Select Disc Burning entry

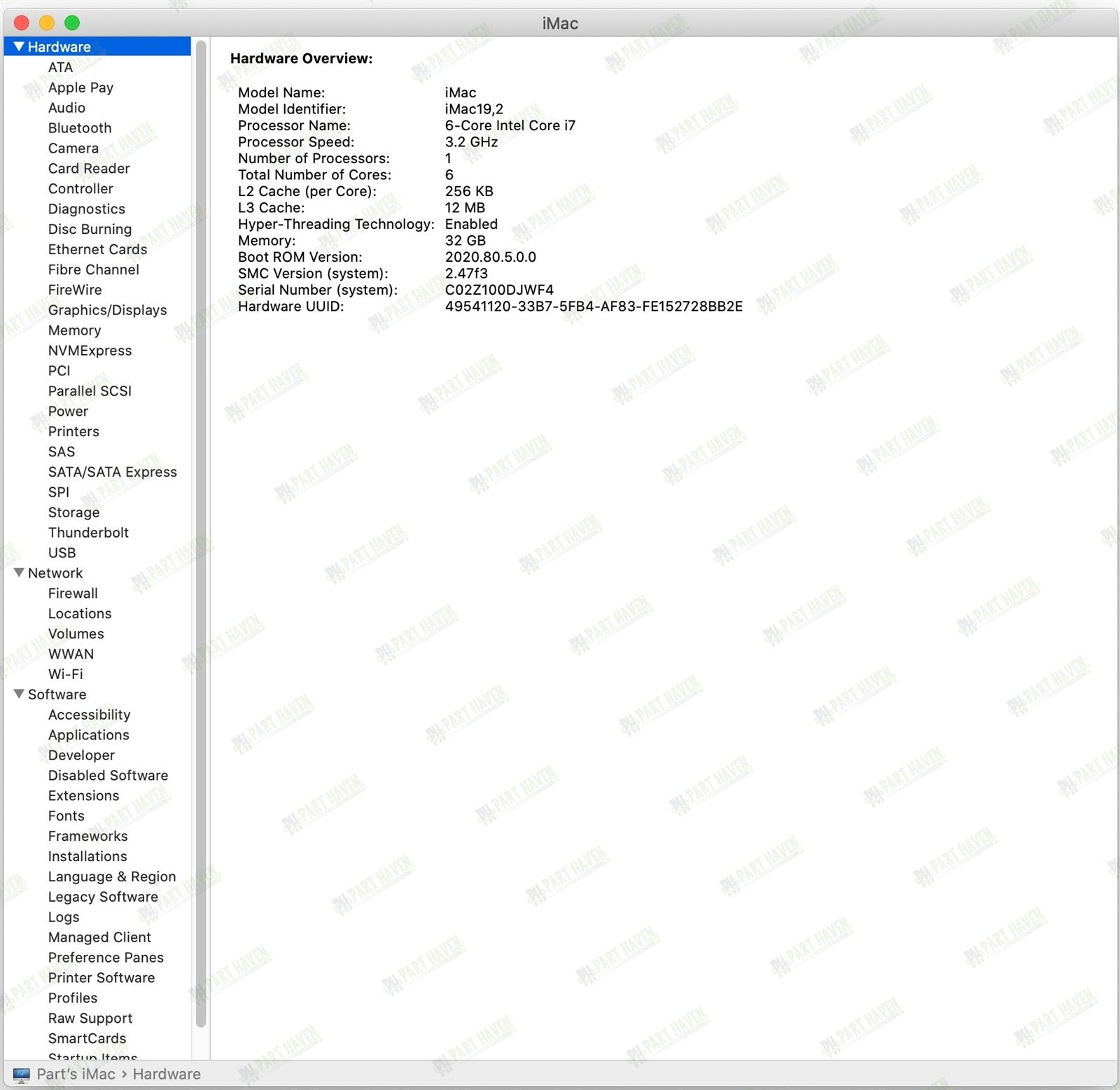click(90, 229)
